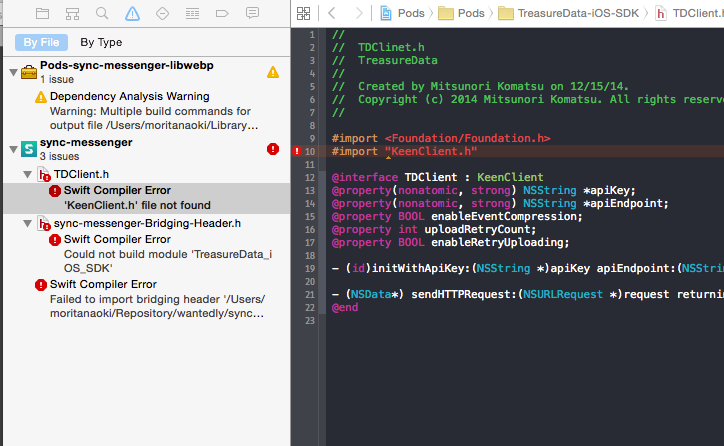Switch issue grouping to By Type
The image size is (724, 446).
[x=101, y=42]
